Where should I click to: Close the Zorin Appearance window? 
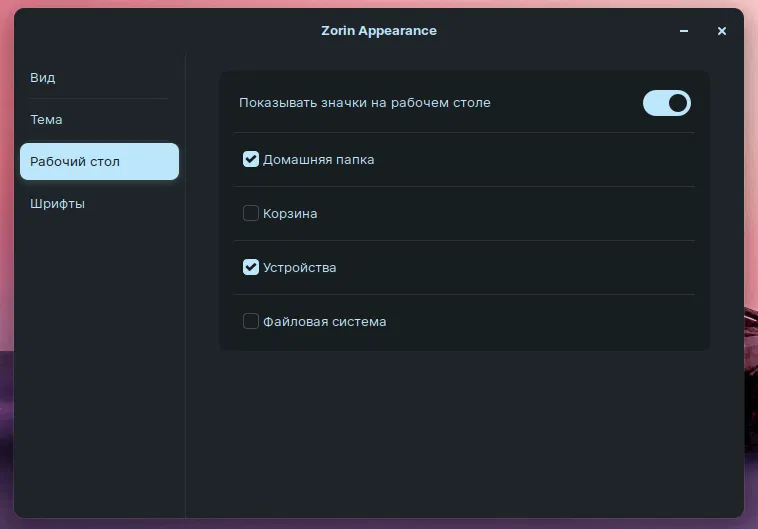[721, 31]
